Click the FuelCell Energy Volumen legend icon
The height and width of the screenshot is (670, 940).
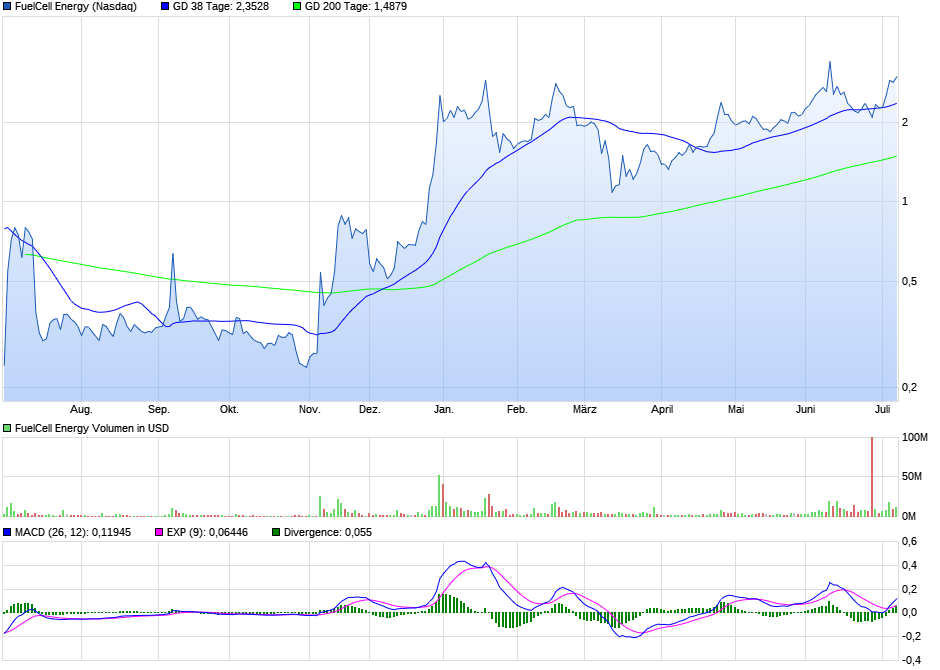pyautogui.click(x=7, y=428)
